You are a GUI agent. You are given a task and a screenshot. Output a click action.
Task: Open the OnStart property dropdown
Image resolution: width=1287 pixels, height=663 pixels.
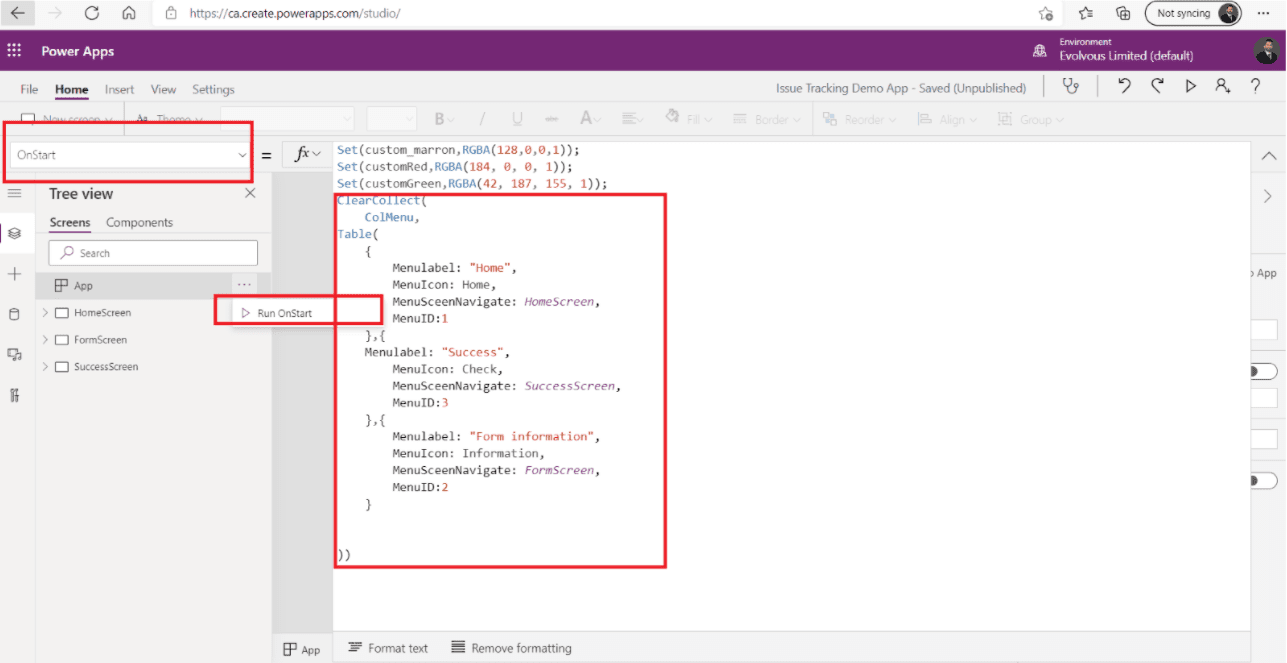(x=241, y=155)
